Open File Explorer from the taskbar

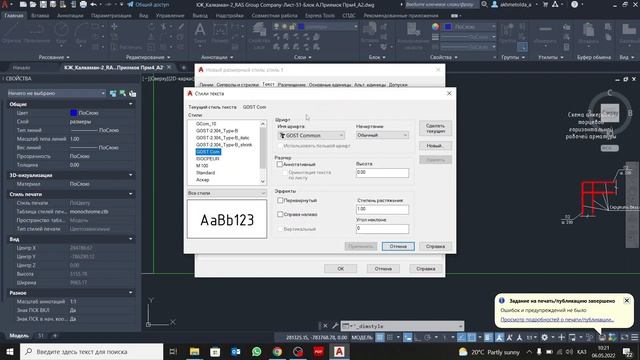[x=195, y=351]
